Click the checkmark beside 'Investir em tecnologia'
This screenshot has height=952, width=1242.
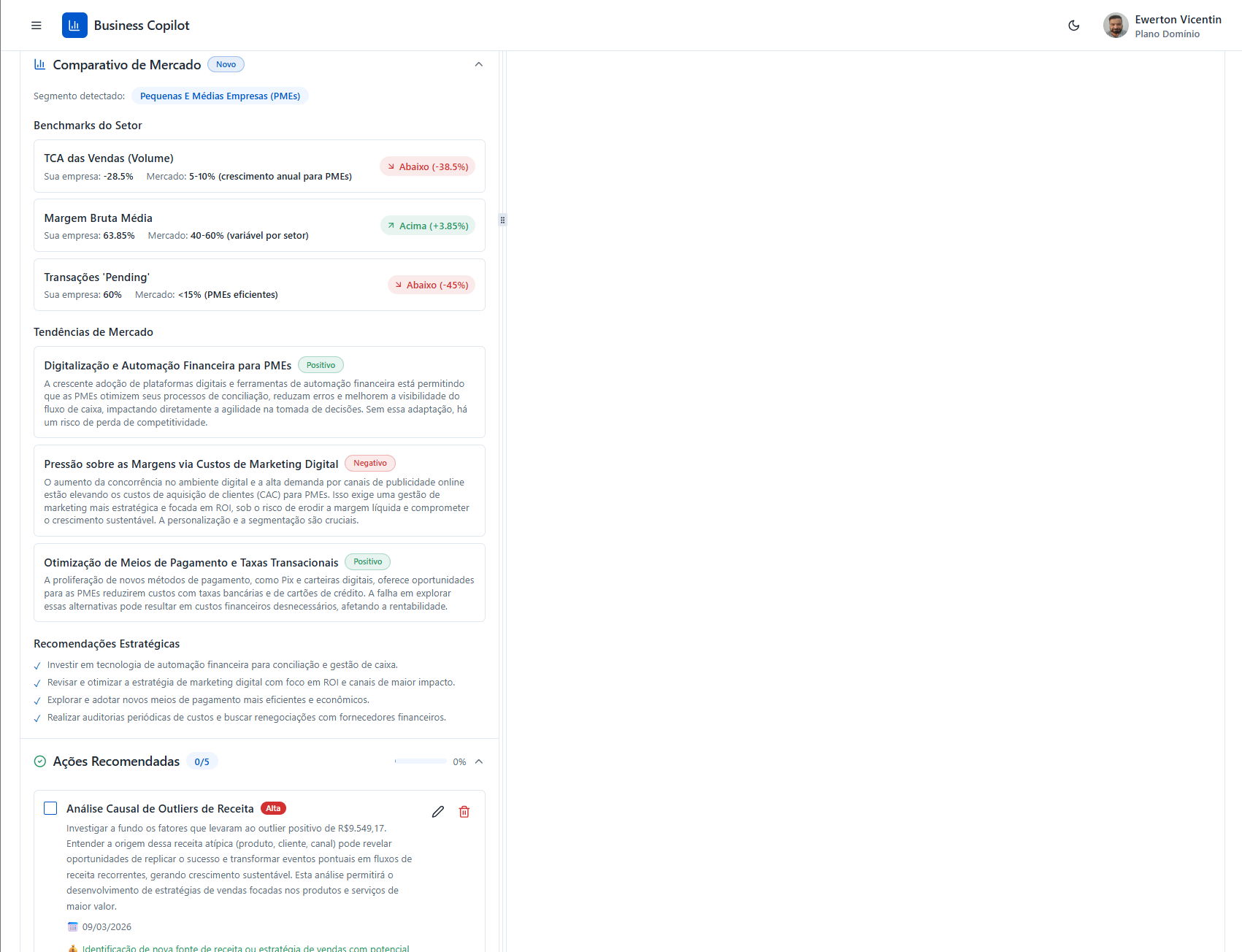pos(37,665)
